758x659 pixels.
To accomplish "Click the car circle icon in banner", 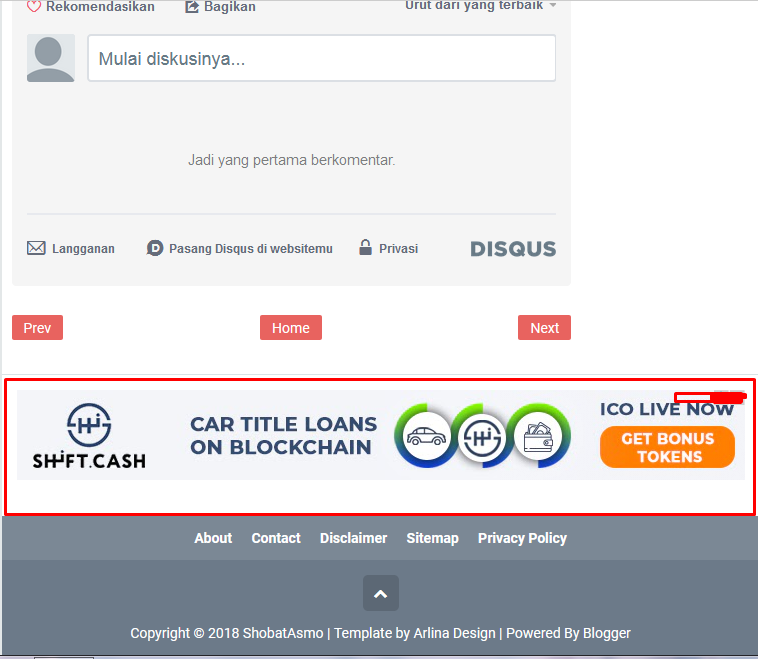I will click(426, 436).
